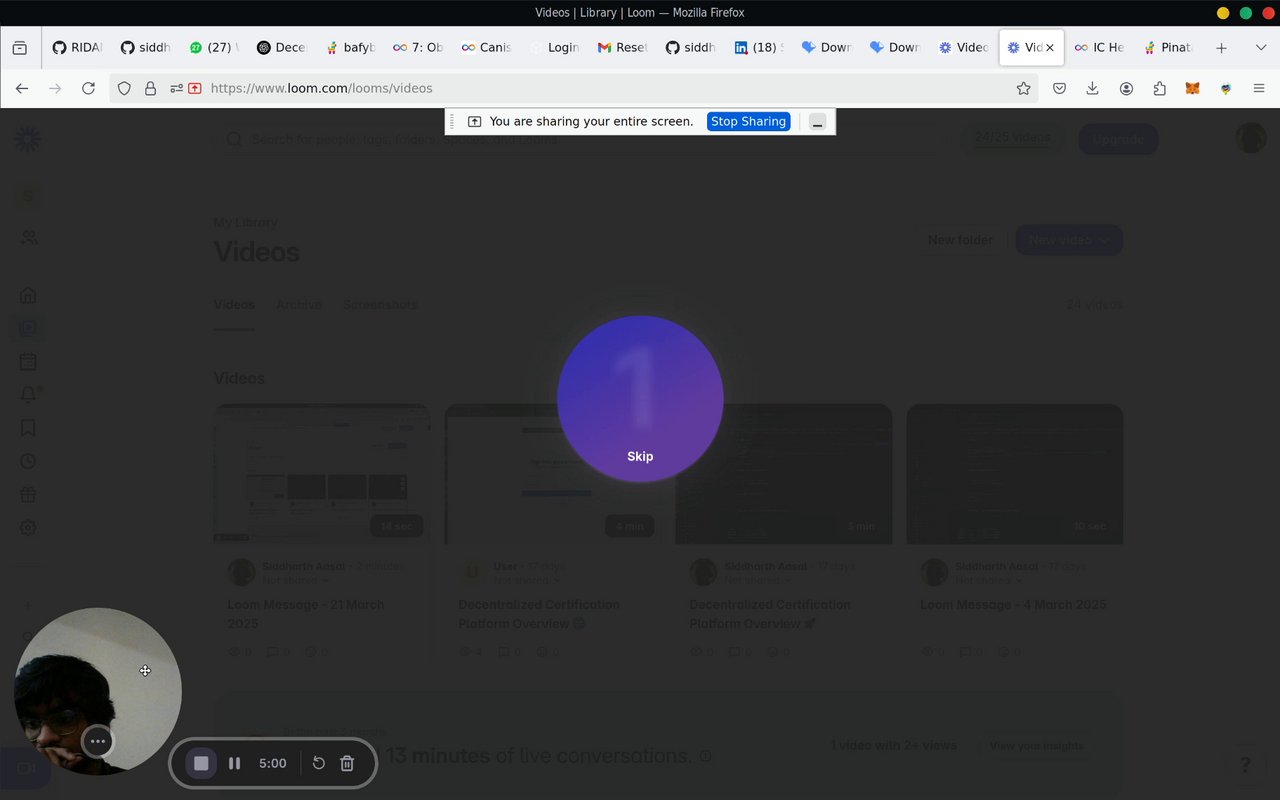Screen dimensions: 1280x800
Task: Open the clock icon in Loom sidebar
Action: click(x=28, y=461)
